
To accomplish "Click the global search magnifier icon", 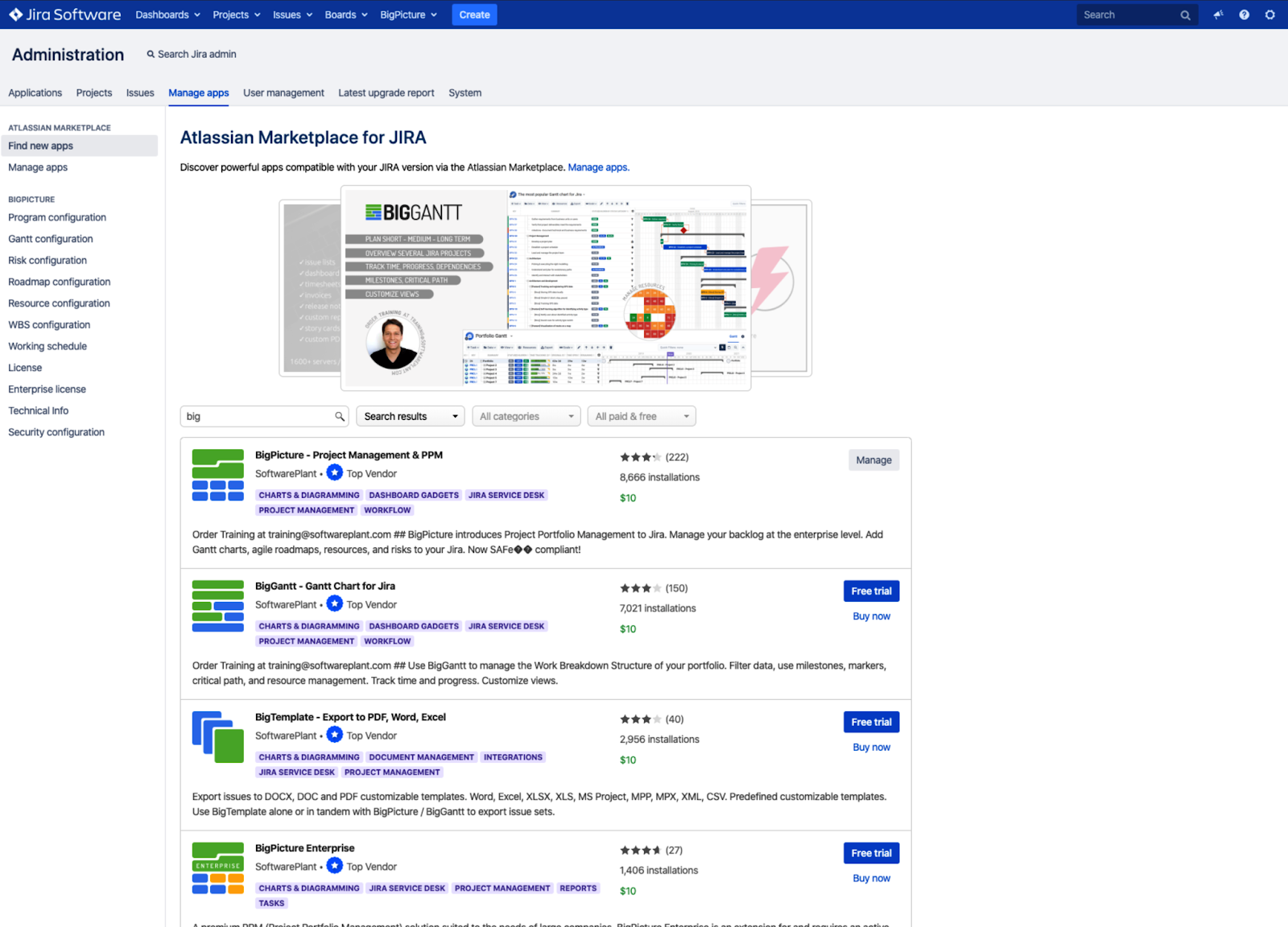I will pos(1185,15).
